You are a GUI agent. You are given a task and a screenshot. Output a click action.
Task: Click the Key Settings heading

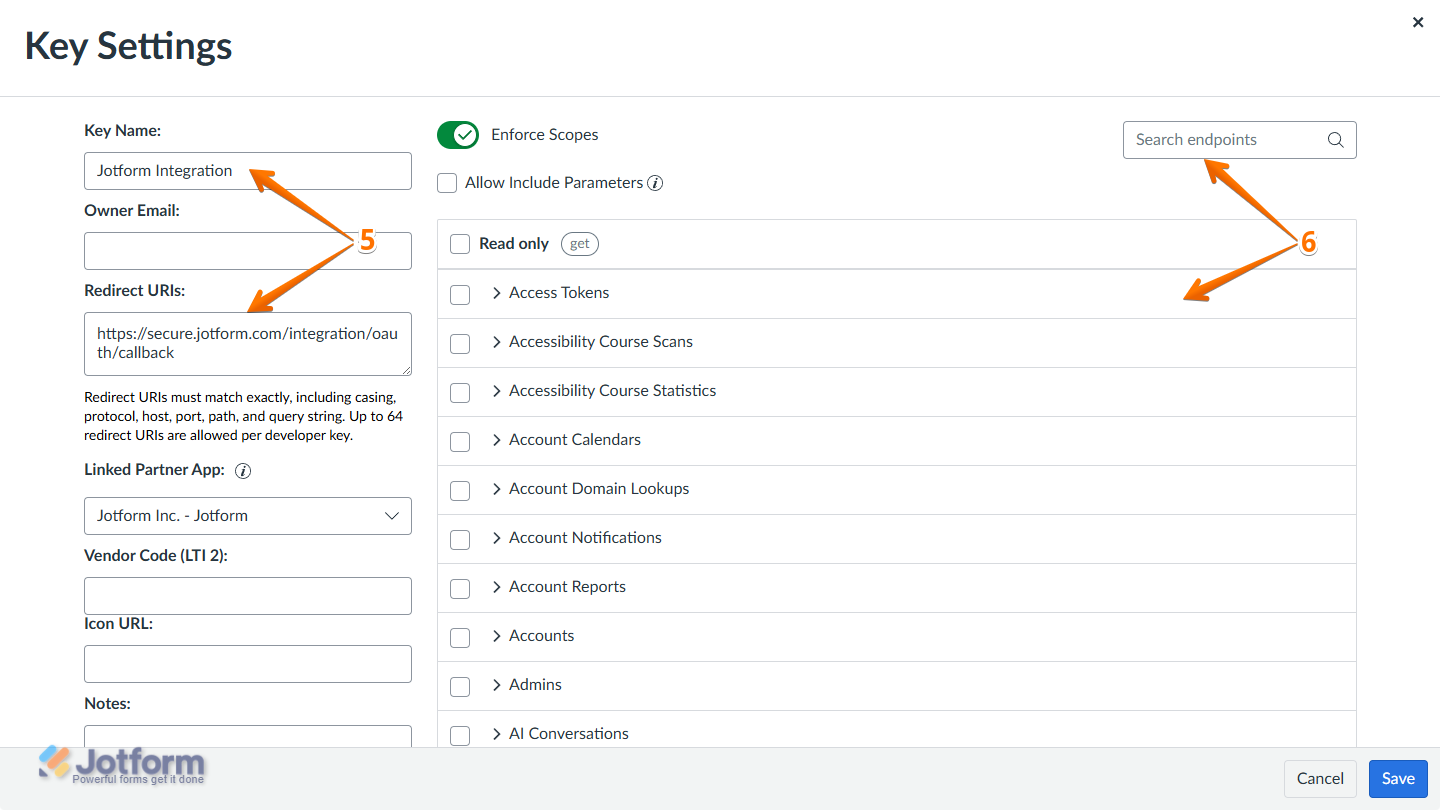pos(129,47)
